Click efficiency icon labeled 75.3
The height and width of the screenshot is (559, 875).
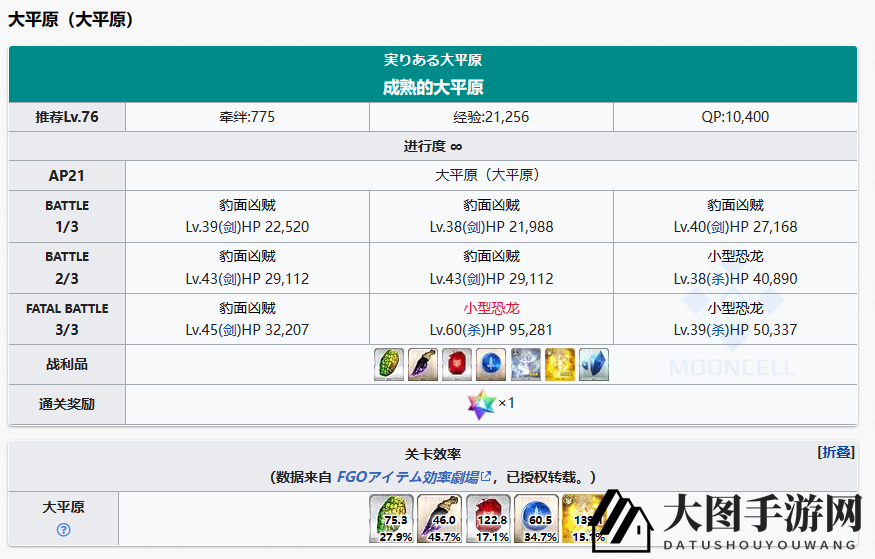pos(392,520)
